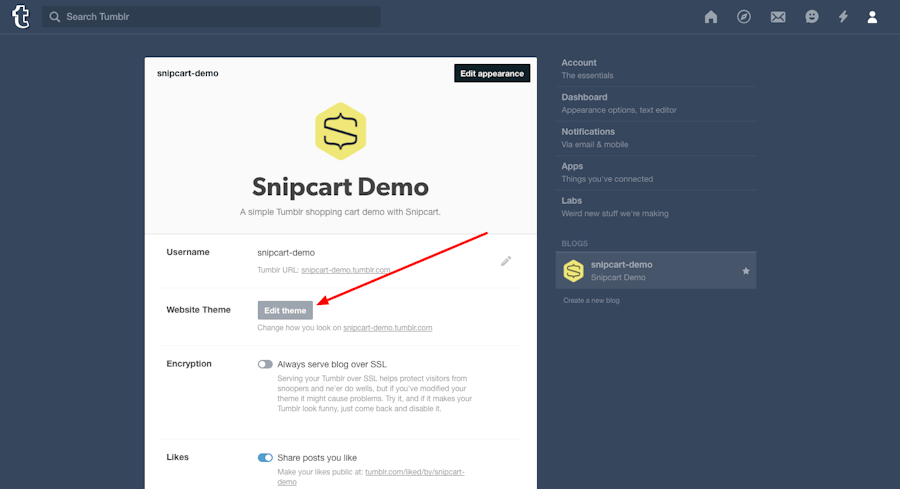The width and height of the screenshot is (900, 489).
Task: Click the pencil icon to edit username
Action: pos(506,261)
